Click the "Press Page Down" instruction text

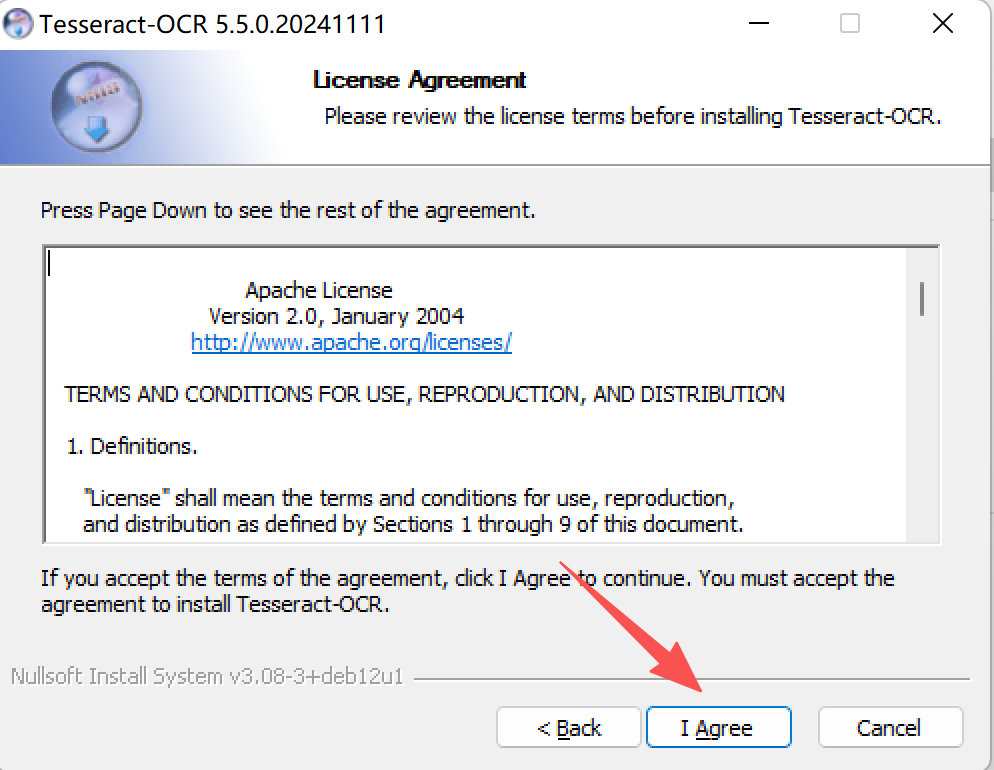[x=288, y=211]
